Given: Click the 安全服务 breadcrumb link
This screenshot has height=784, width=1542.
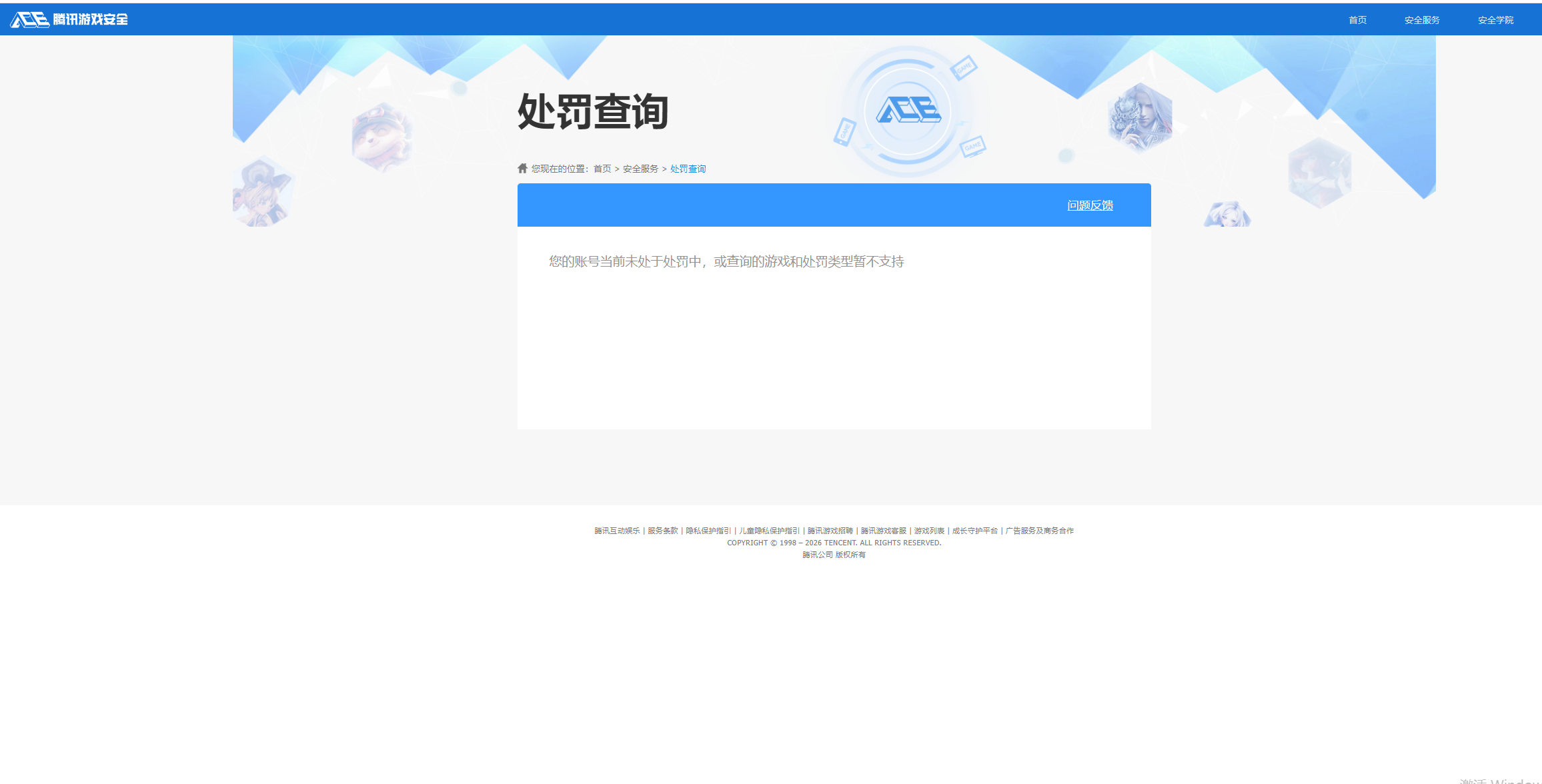Looking at the screenshot, I should pos(639,168).
